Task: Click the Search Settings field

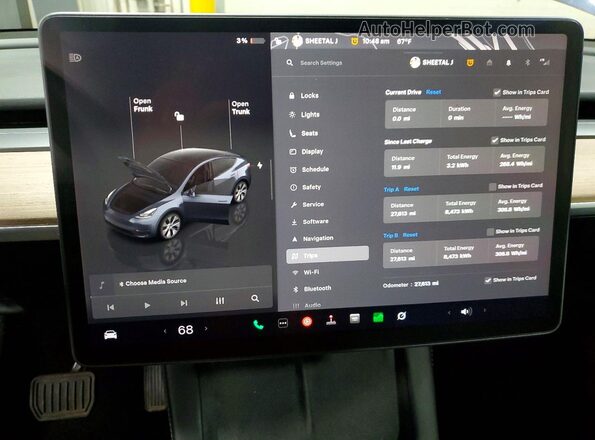Action: pos(321,63)
